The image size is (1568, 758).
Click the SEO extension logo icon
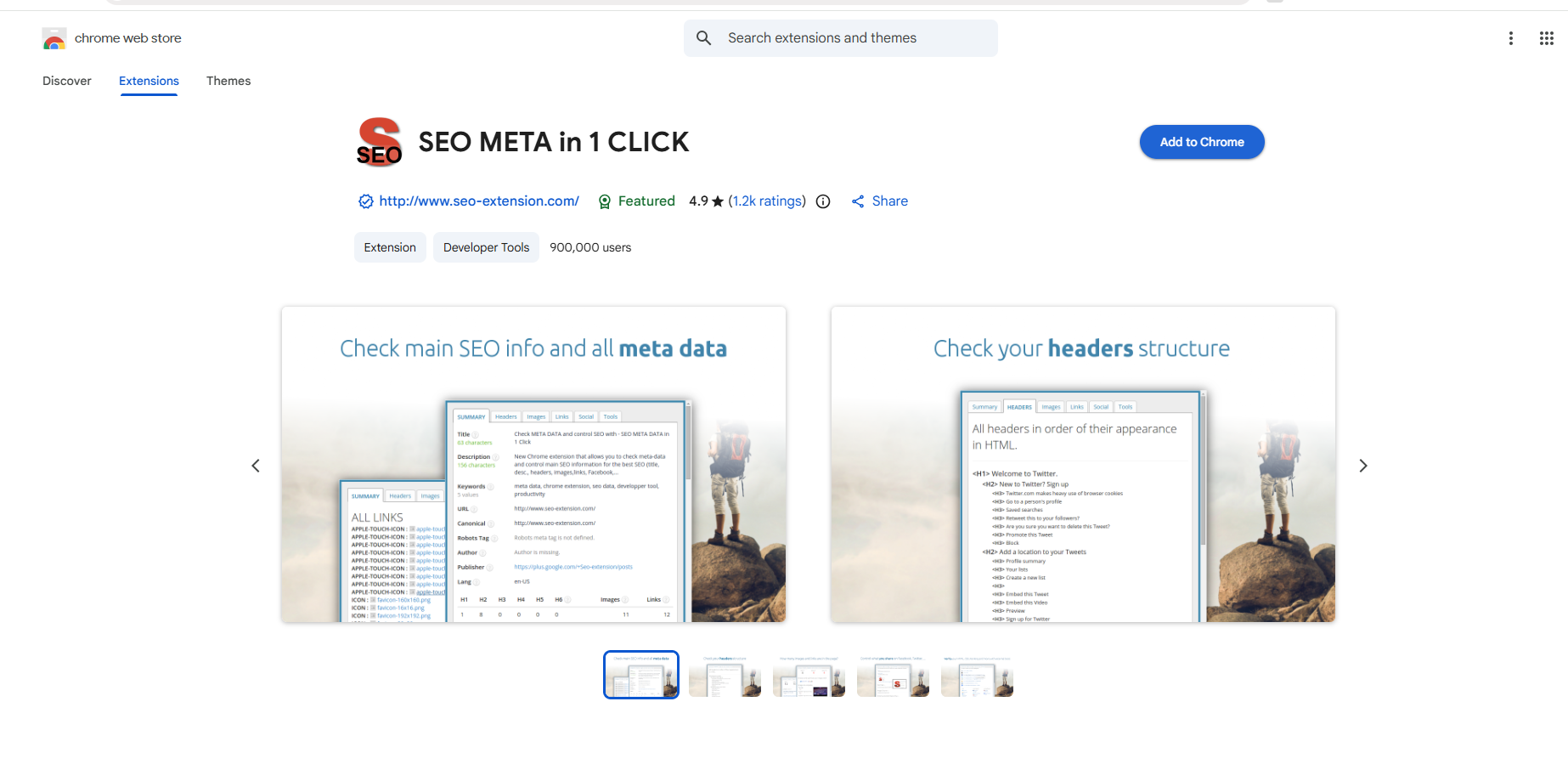click(x=379, y=142)
